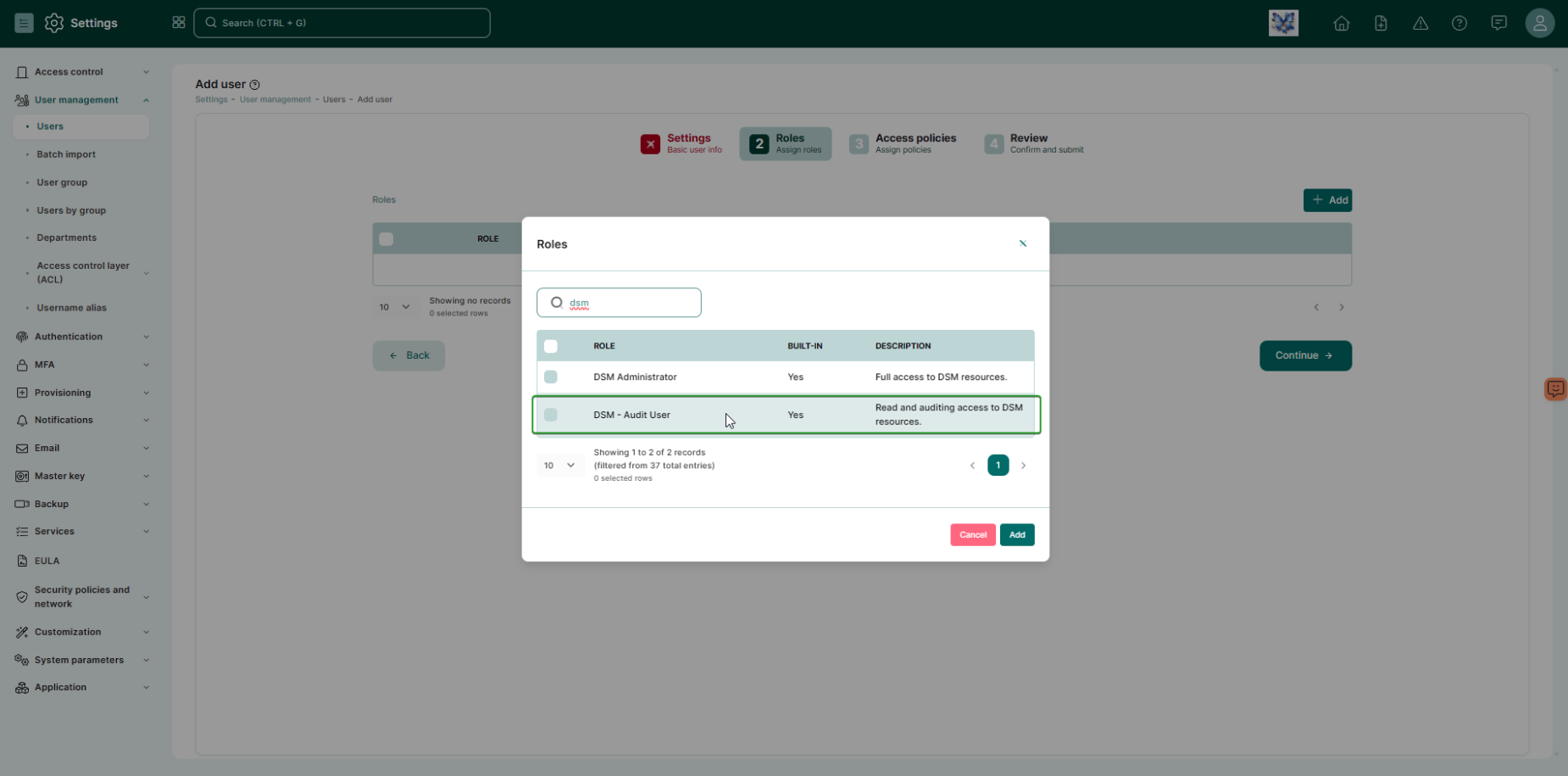Expand the Security policies and network chevron

(x=146, y=597)
